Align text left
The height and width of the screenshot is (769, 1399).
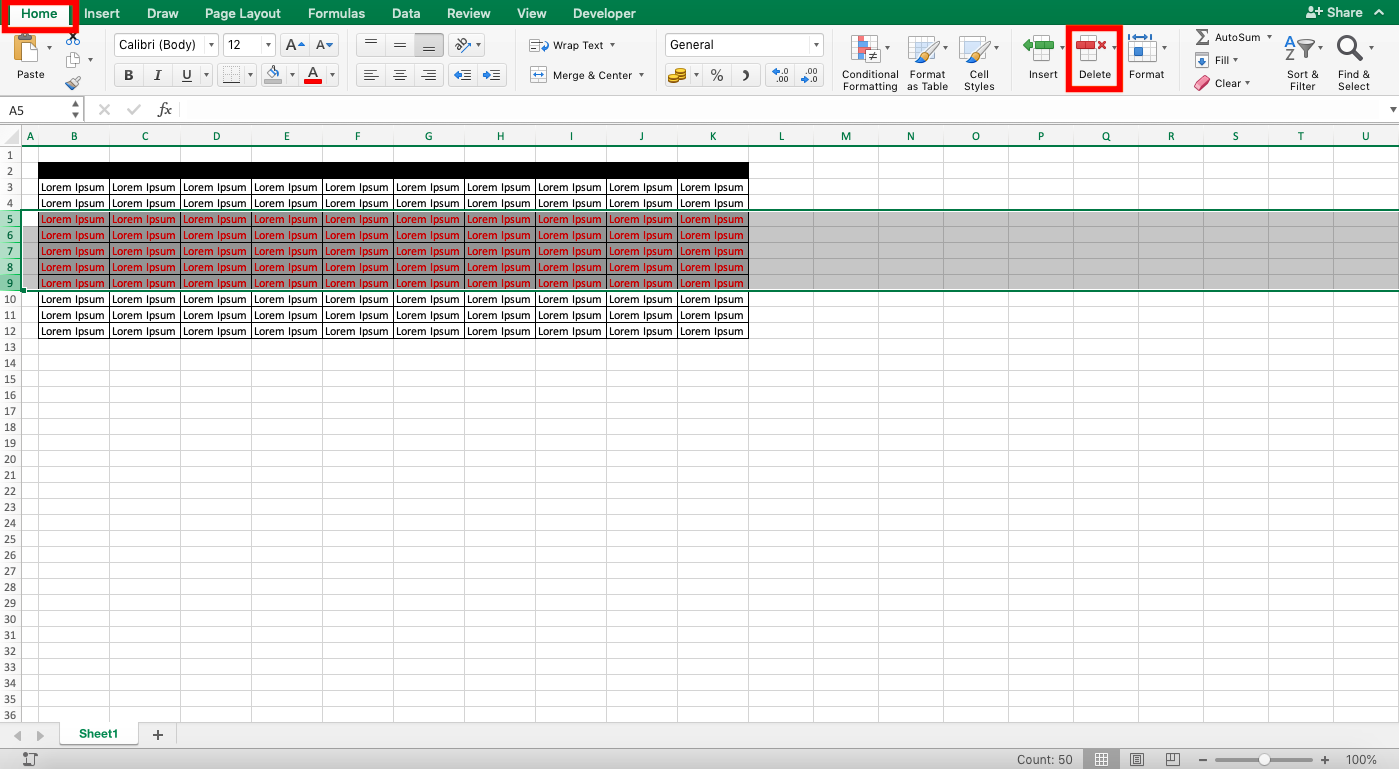371,75
